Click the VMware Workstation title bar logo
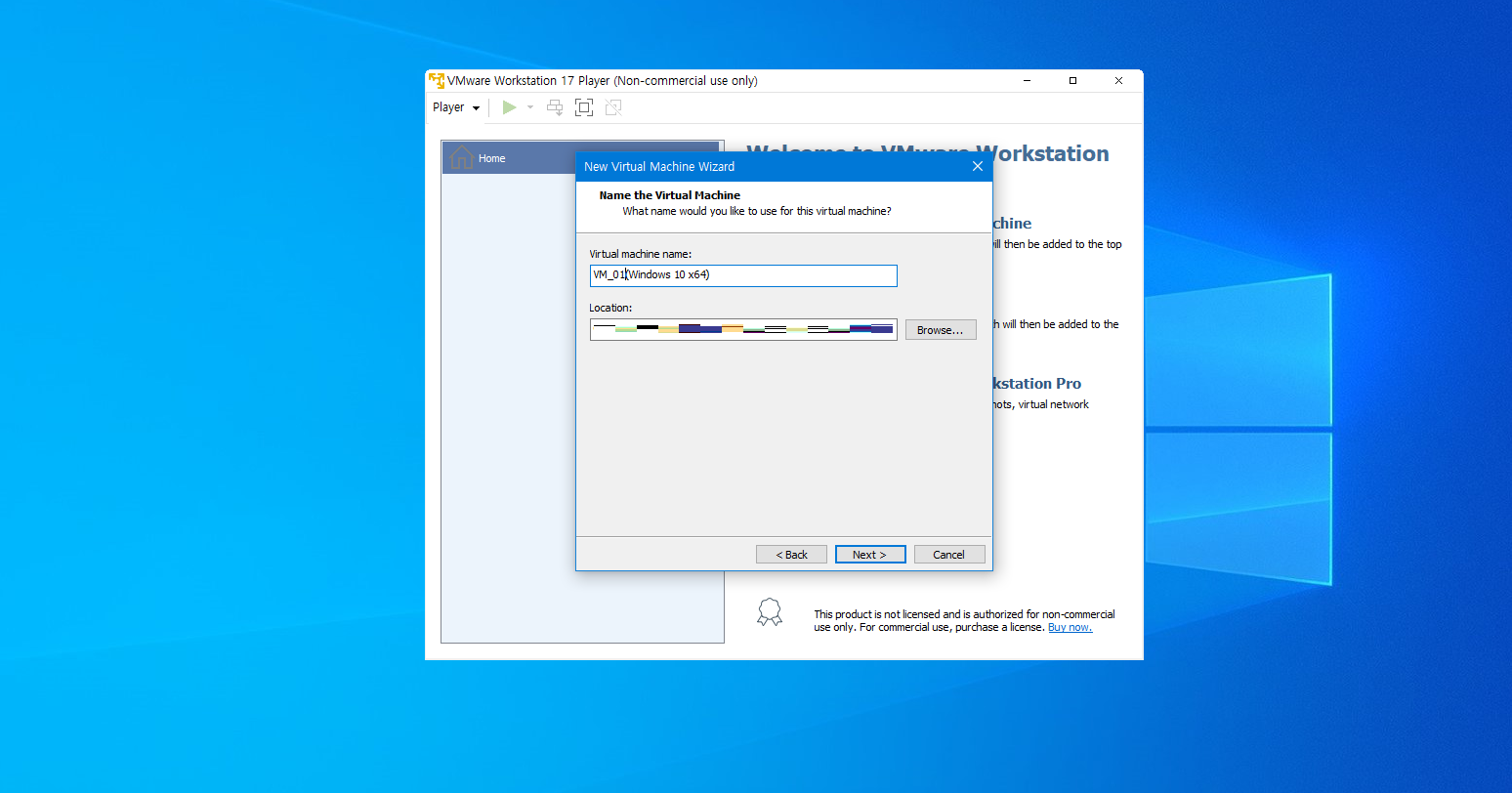This screenshot has height=793, width=1512. tap(437, 80)
